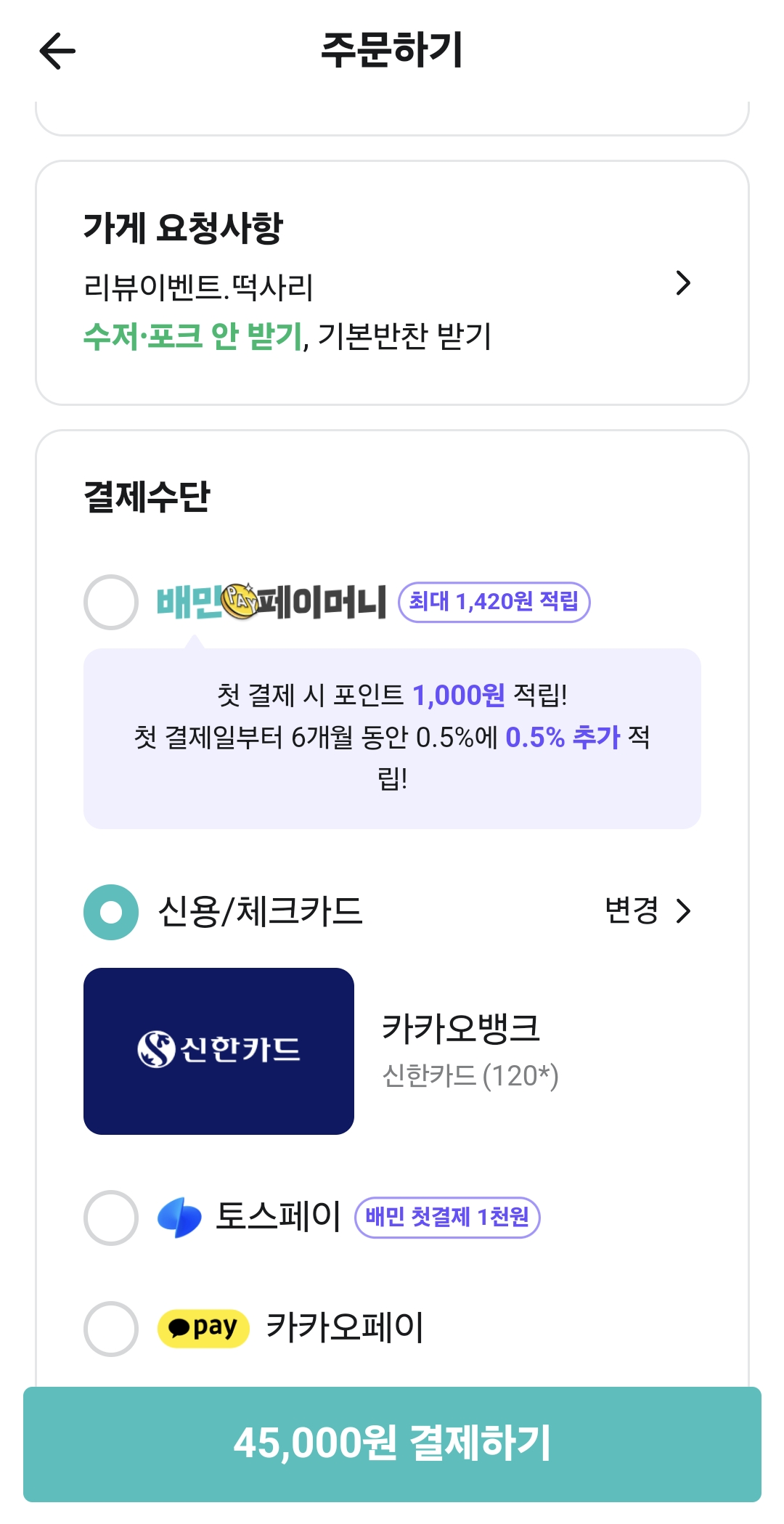Screen dimensions: 784x1524
Task: Tap 변경 to change the card
Action: click(x=632, y=911)
